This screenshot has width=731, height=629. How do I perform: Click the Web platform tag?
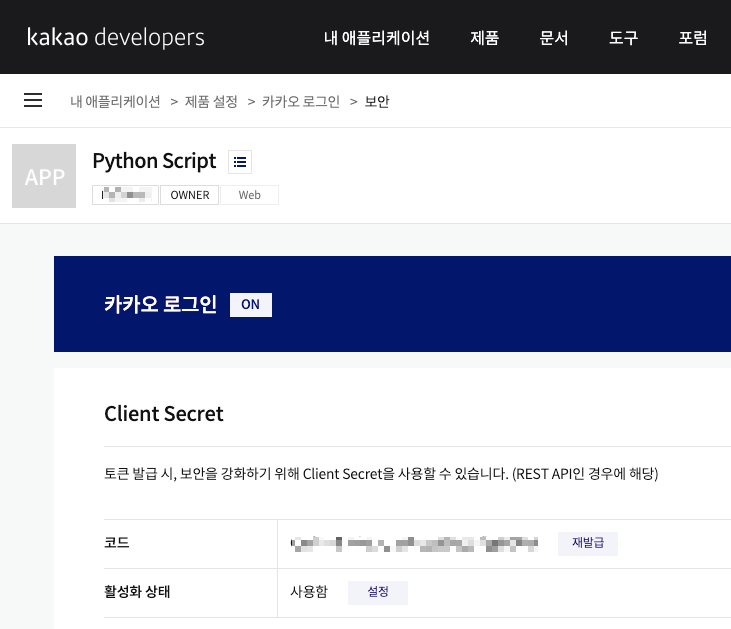click(249, 195)
